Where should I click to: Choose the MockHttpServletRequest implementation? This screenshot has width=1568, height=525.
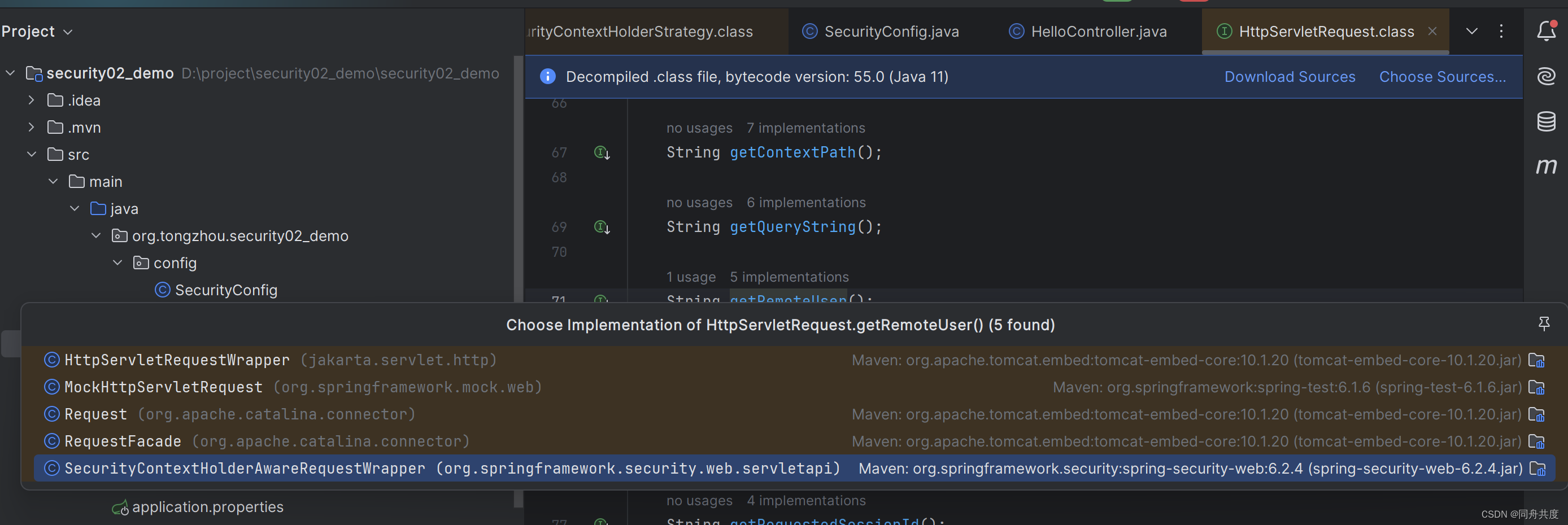[x=794, y=387]
